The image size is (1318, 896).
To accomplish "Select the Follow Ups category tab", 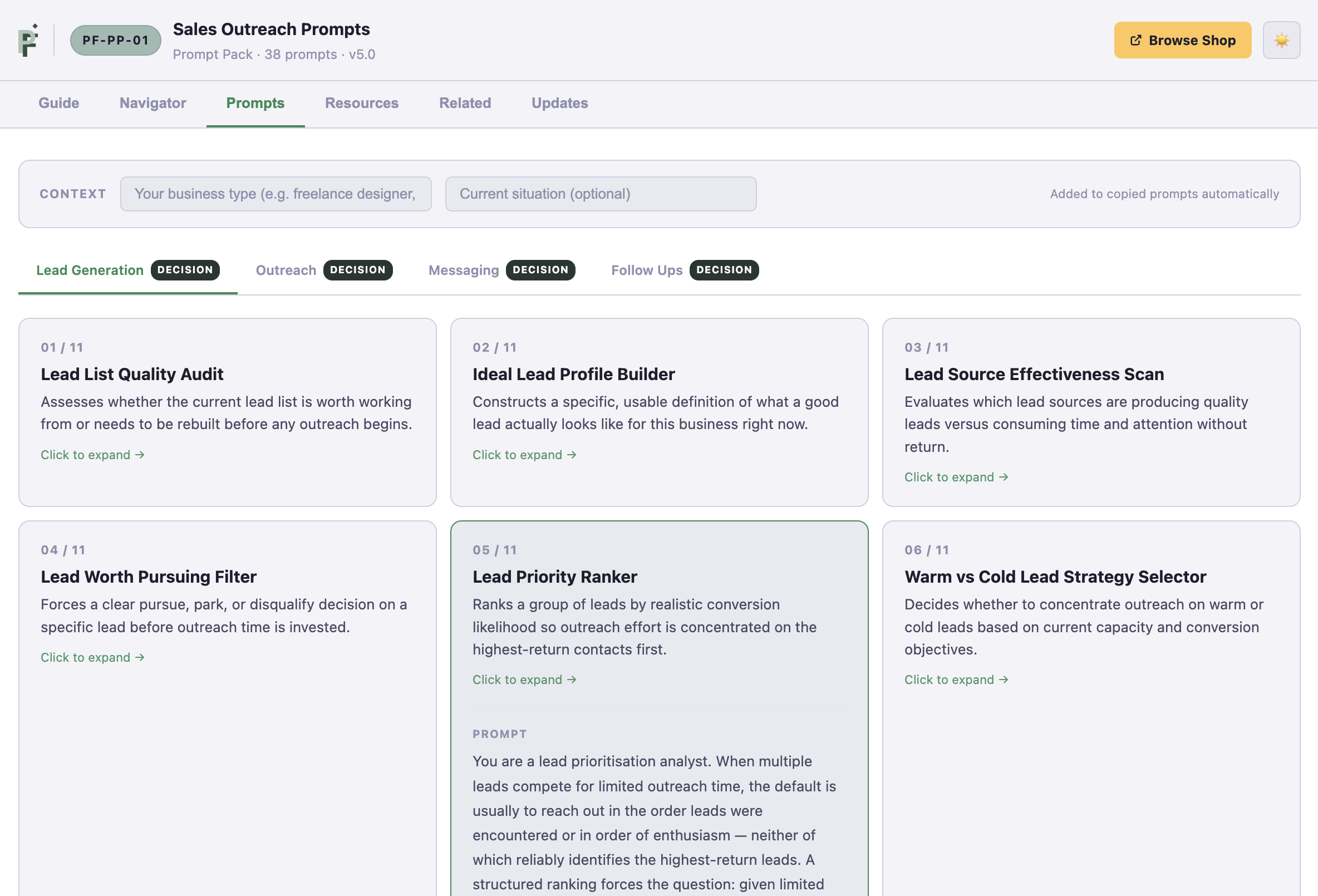I will 685,270.
